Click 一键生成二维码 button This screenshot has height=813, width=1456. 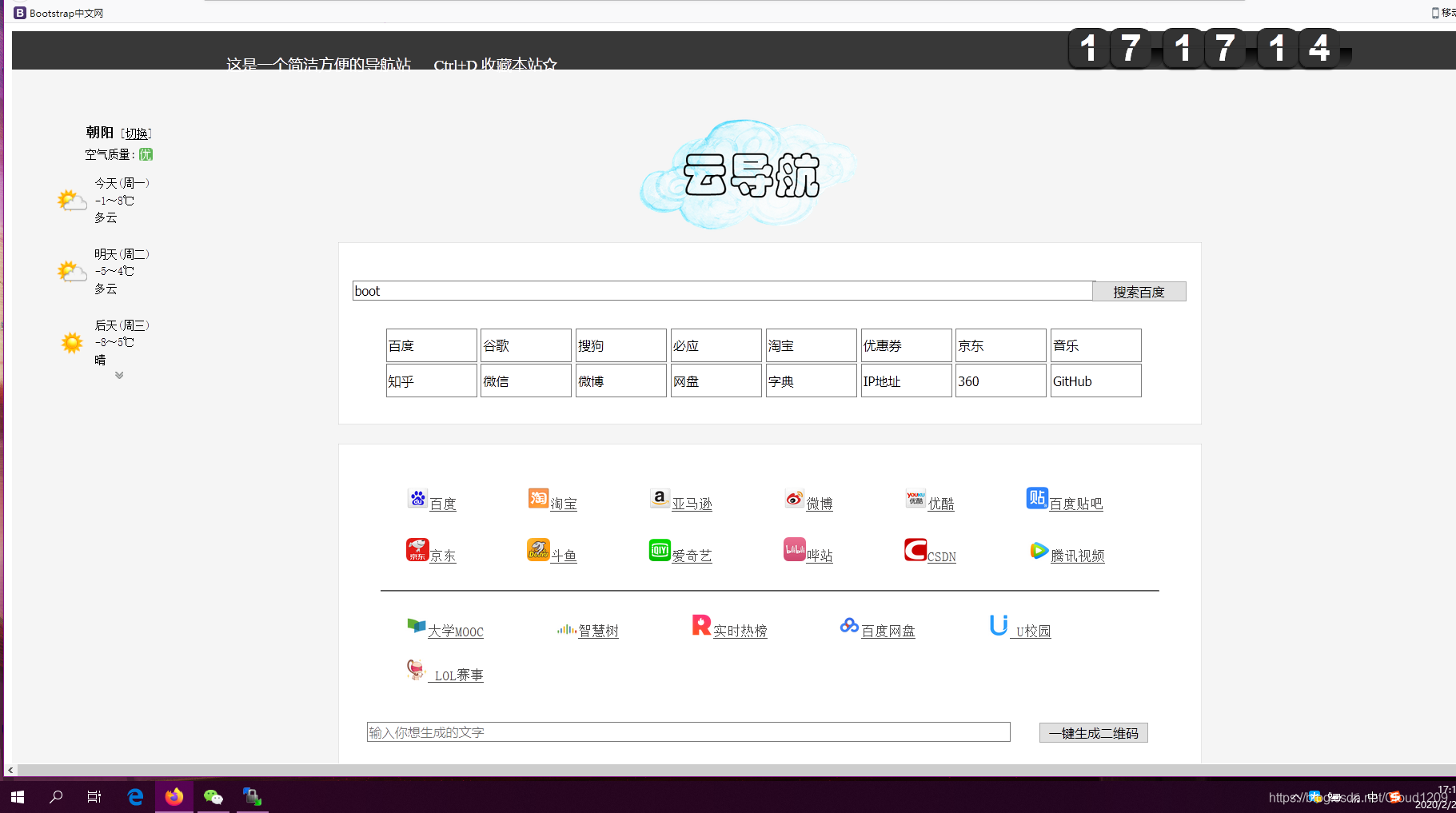1094,733
